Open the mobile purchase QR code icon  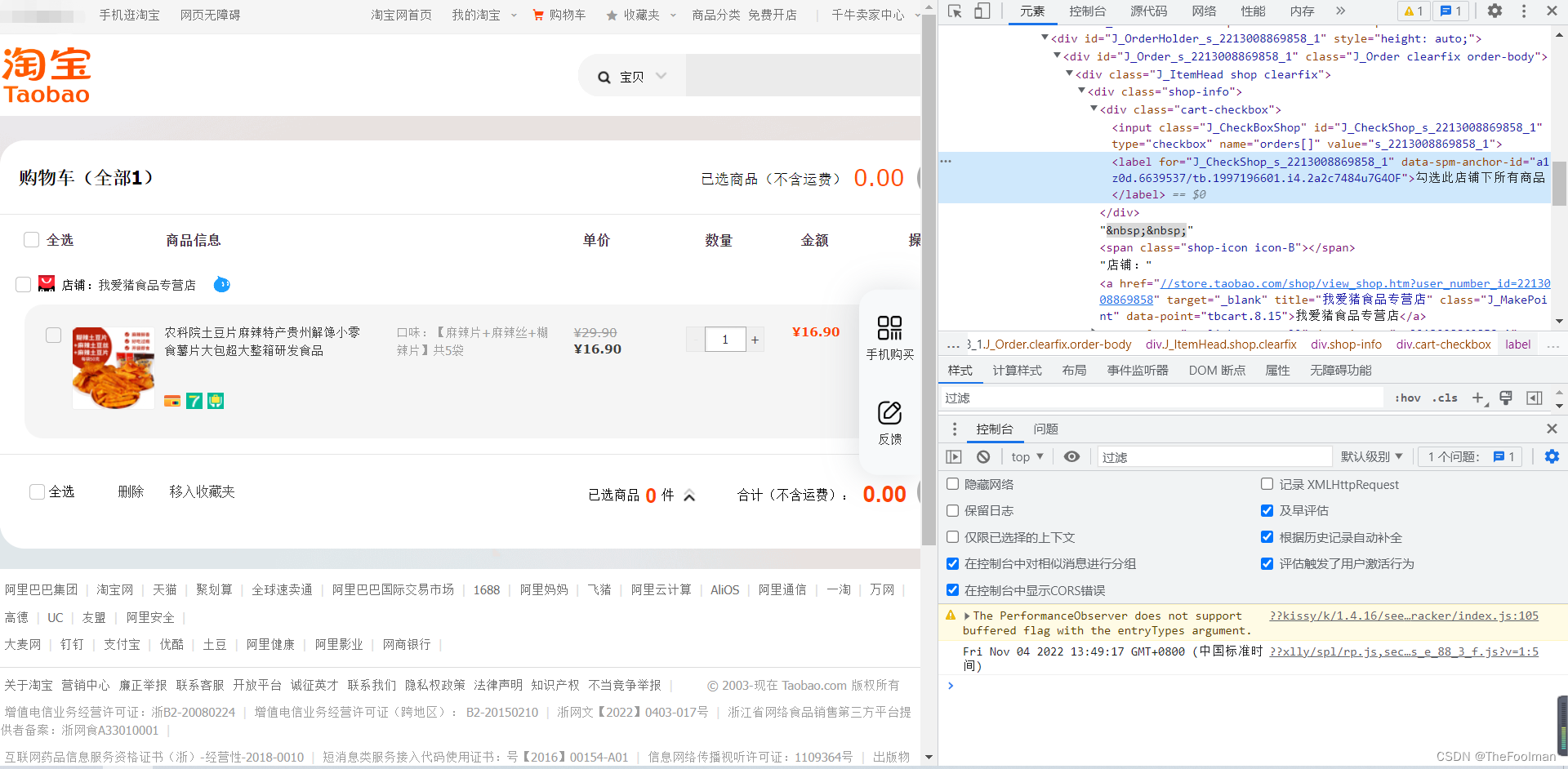click(889, 328)
